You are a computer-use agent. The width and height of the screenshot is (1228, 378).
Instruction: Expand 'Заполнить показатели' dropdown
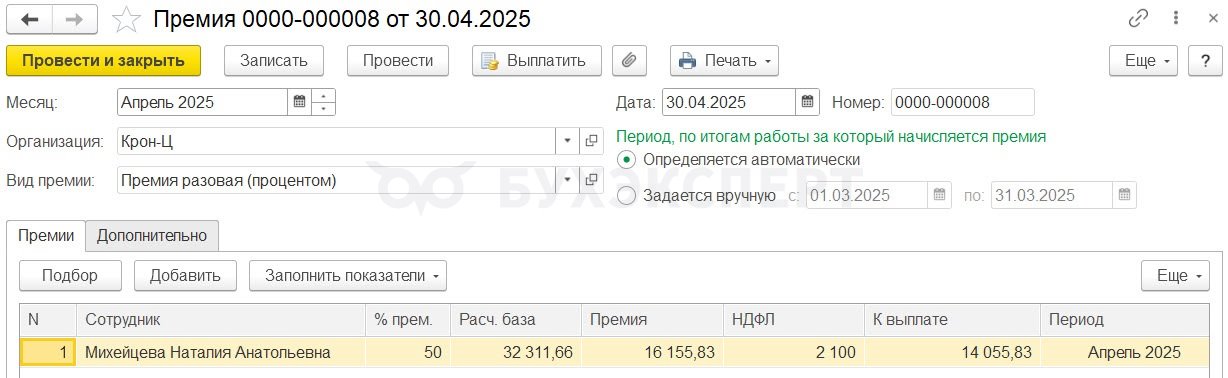(x=348, y=275)
